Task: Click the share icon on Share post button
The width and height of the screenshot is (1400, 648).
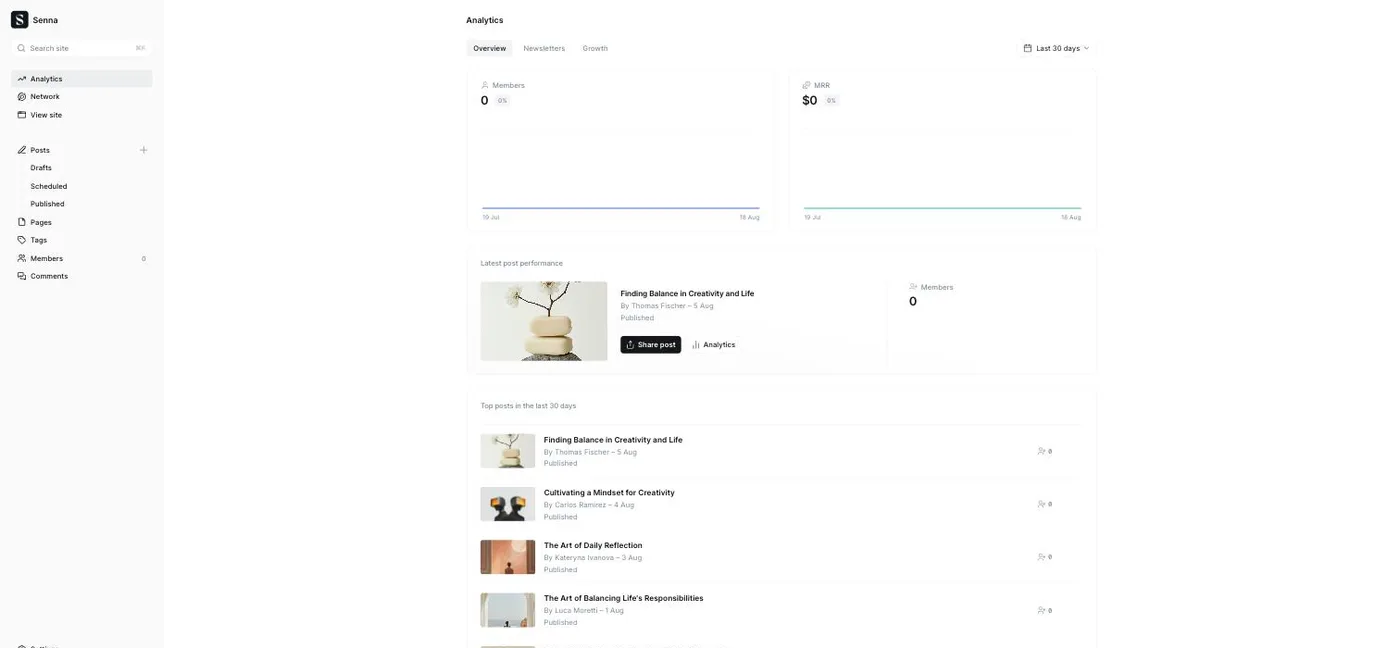Action: point(630,345)
